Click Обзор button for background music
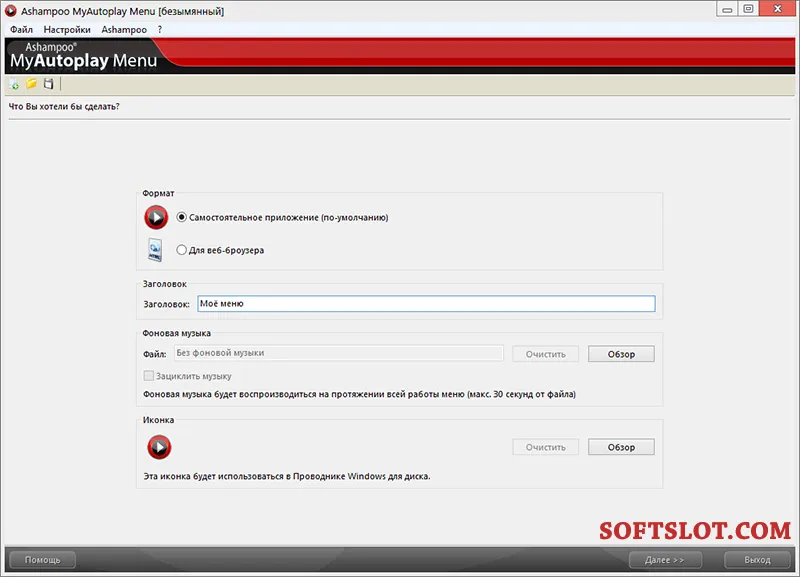This screenshot has width=800, height=577. [621, 354]
